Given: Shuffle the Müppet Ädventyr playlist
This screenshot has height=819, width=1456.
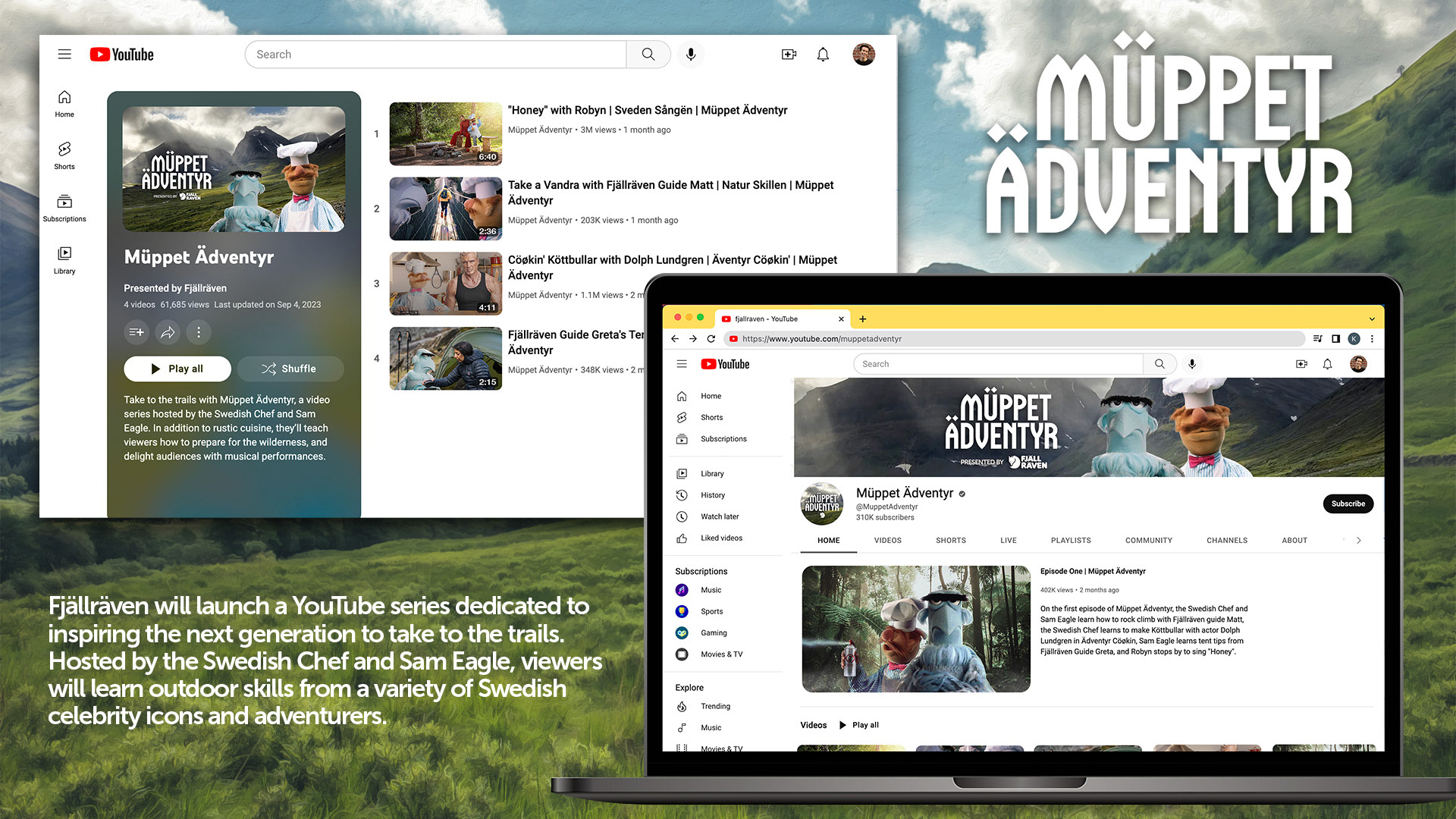Looking at the screenshot, I should click(290, 369).
